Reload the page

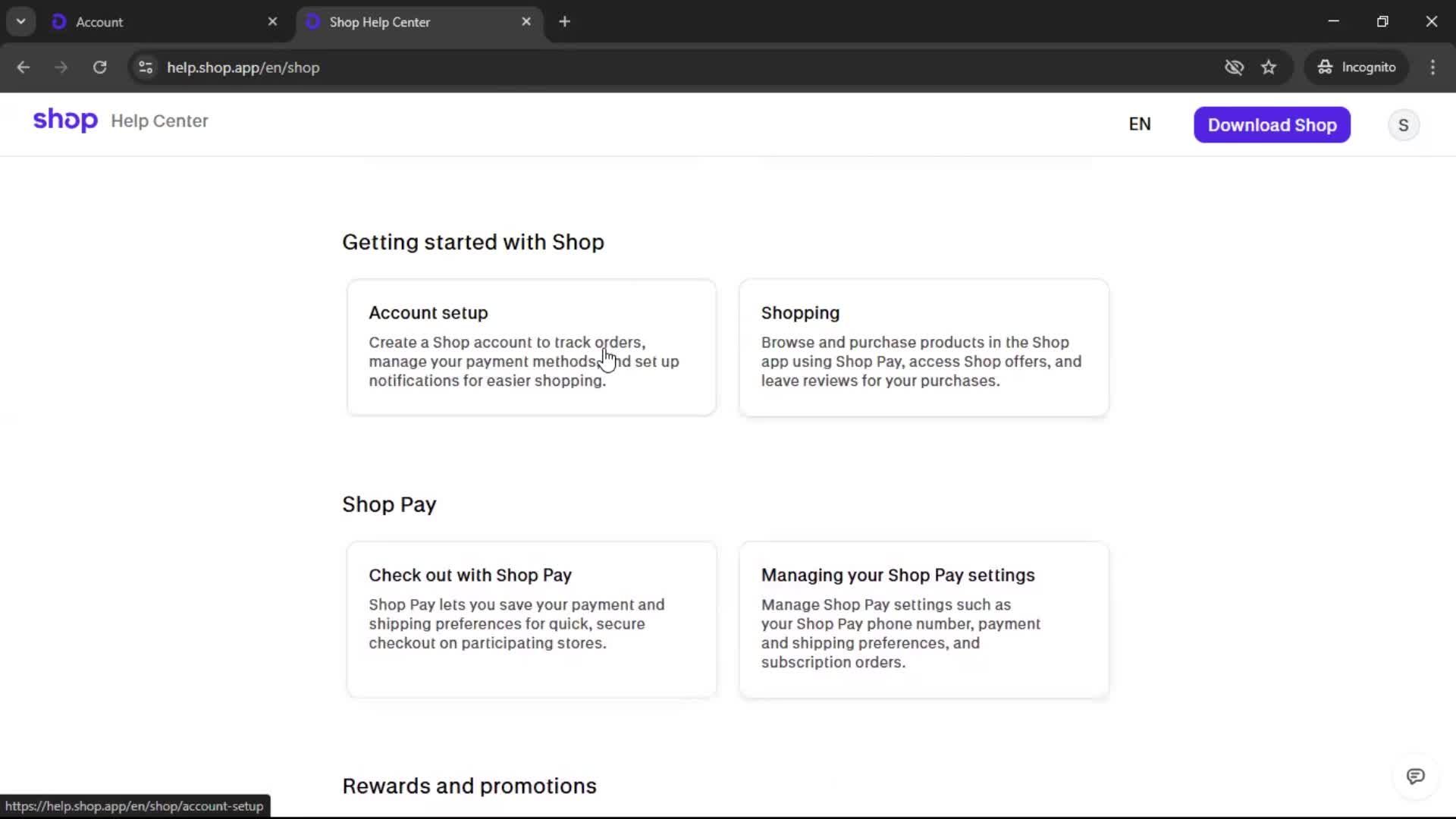pyautogui.click(x=99, y=67)
